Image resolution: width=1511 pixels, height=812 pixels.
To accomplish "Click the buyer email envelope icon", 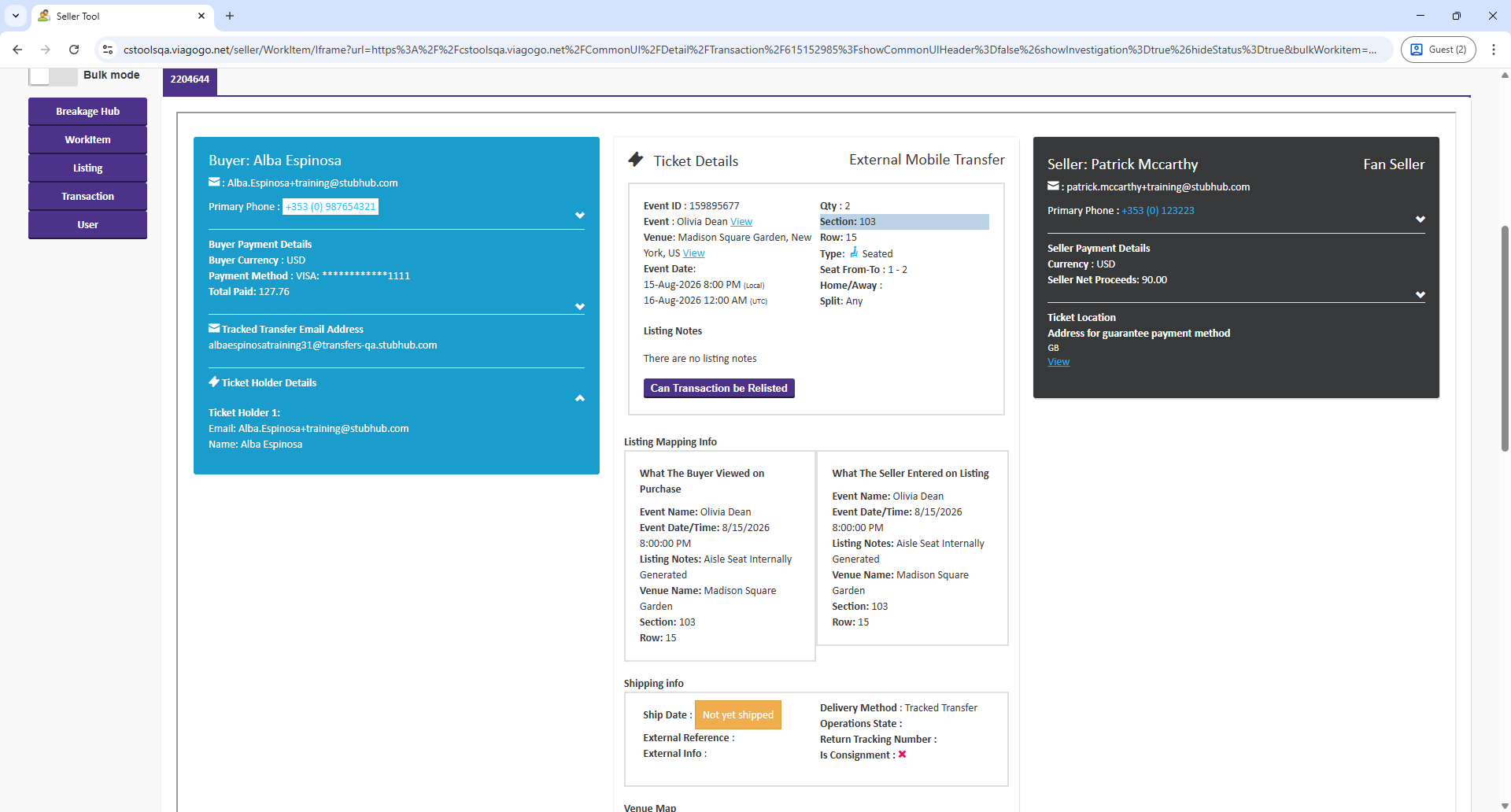I will (214, 183).
